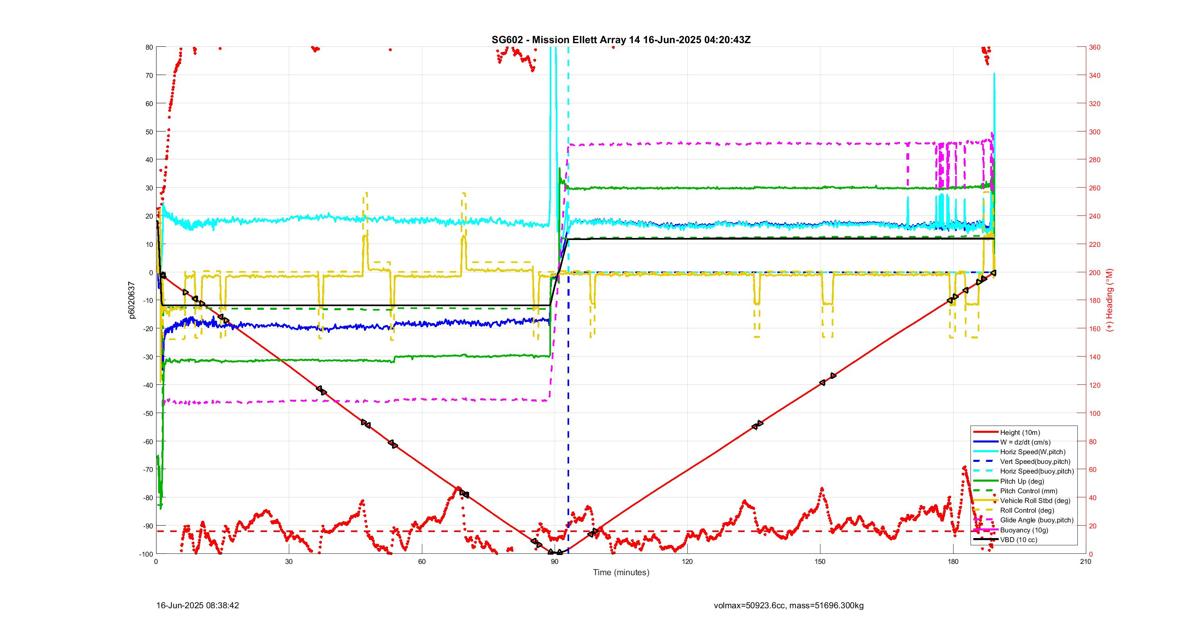The image size is (1200, 622).
Task: Click the black VBD line swatch in legend
Action: [x=986, y=540]
